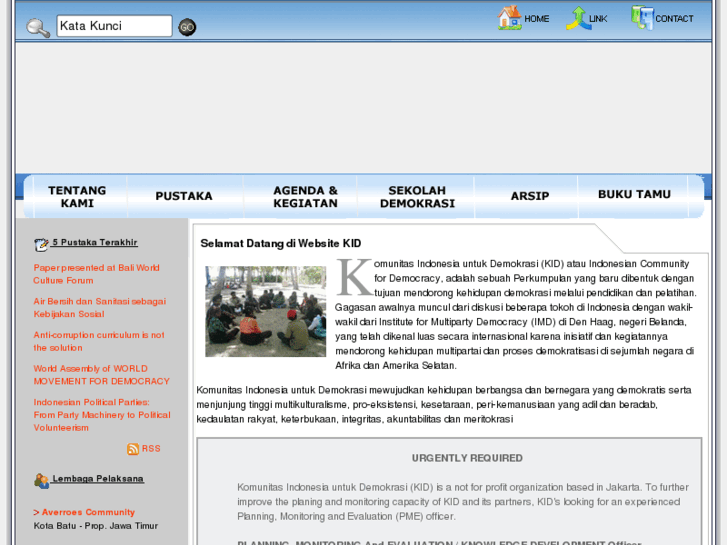Open Indonesian Political Parties article link
Image resolution: width=727 pixels, height=545 pixels.
coord(102,415)
